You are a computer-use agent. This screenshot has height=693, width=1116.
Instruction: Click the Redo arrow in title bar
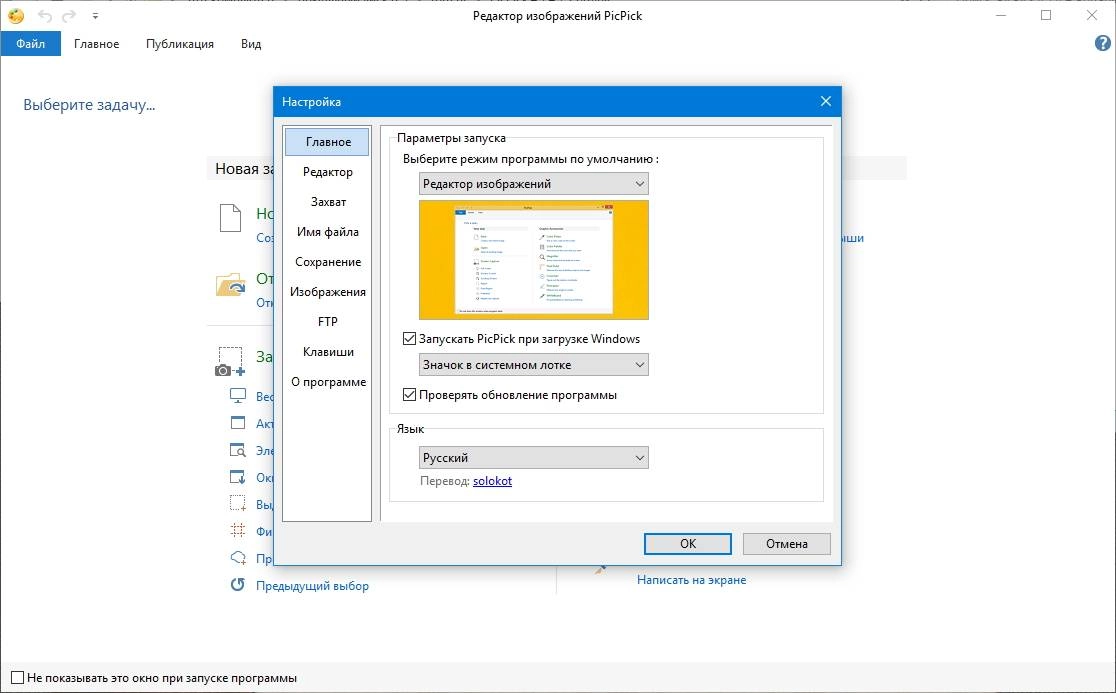click(68, 16)
